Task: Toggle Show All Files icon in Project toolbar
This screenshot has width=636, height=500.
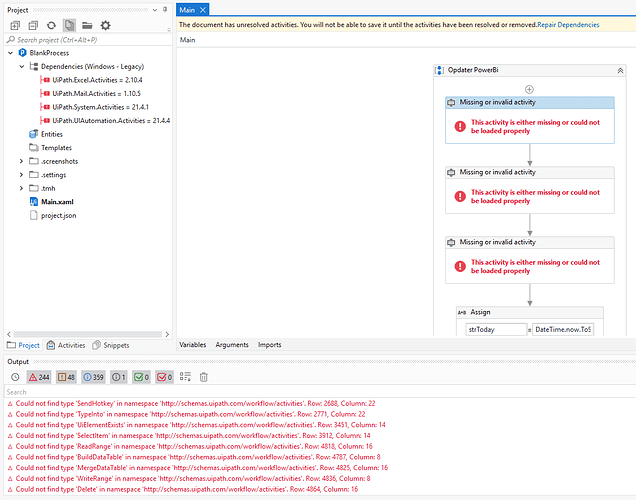Action: pyautogui.click(x=69, y=26)
